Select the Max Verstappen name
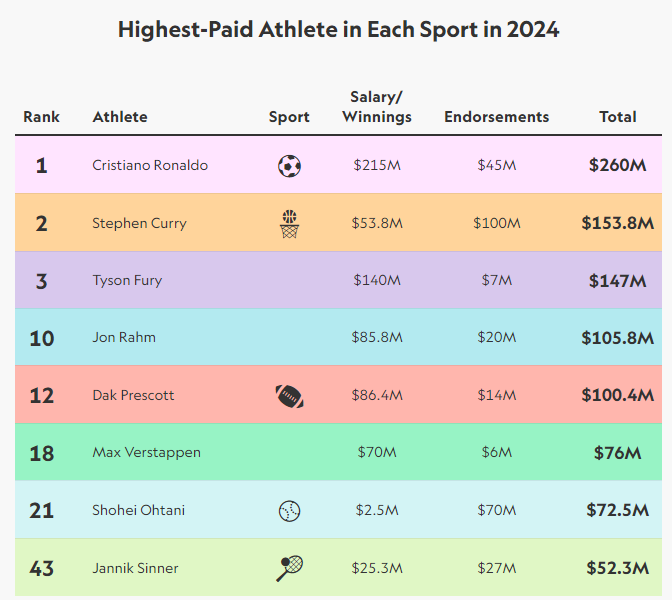The height and width of the screenshot is (600, 672). [x=146, y=453]
